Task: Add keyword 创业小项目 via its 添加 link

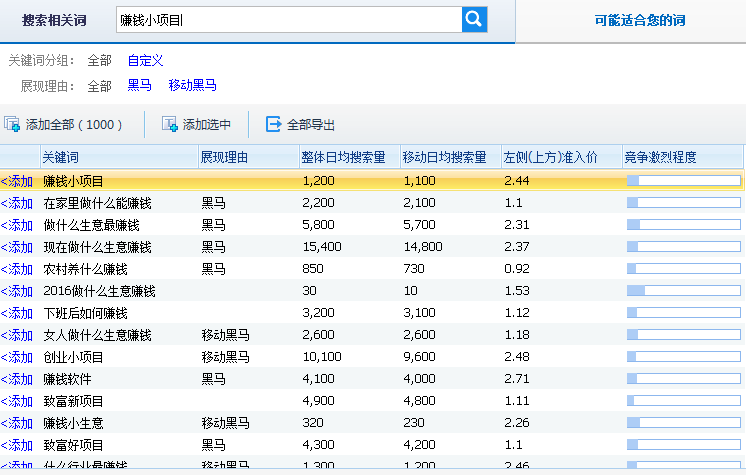Action: [17, 357]
